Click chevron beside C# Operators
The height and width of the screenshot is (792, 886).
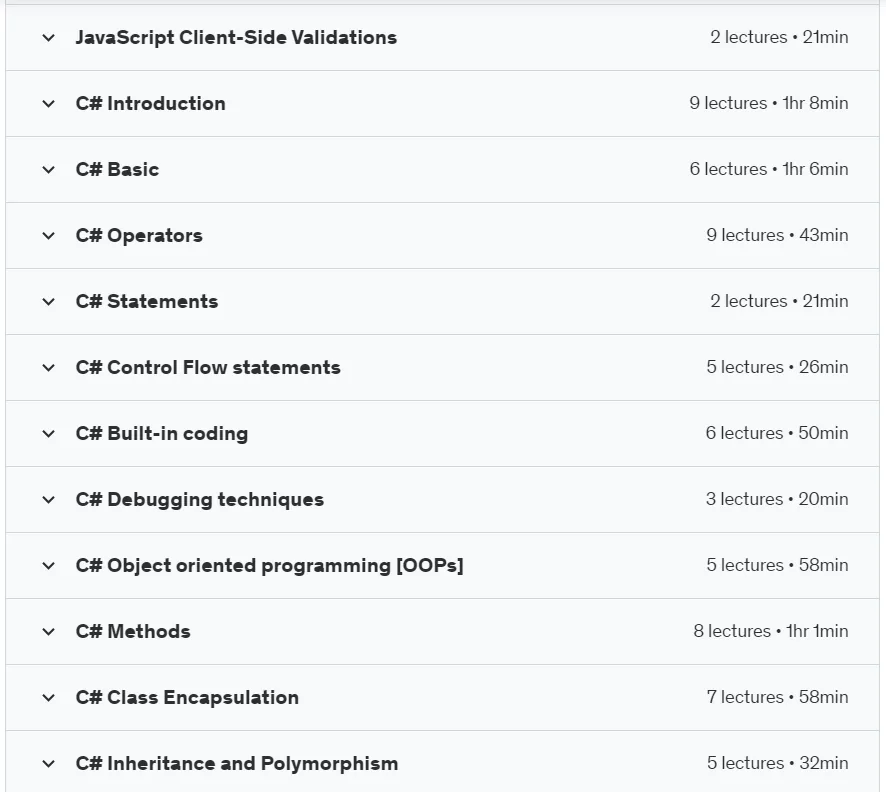click(49, 236)
